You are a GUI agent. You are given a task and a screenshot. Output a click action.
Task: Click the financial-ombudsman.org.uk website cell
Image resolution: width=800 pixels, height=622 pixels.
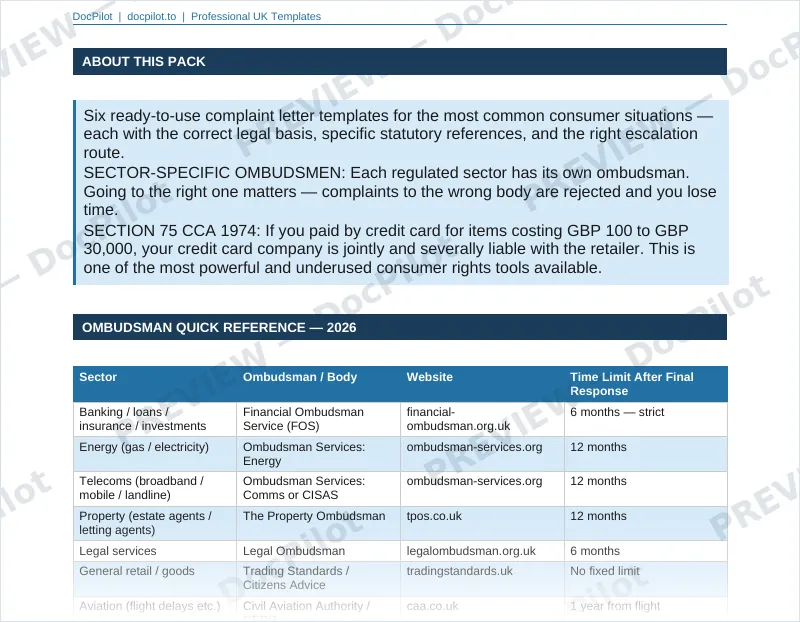[482, 419]
